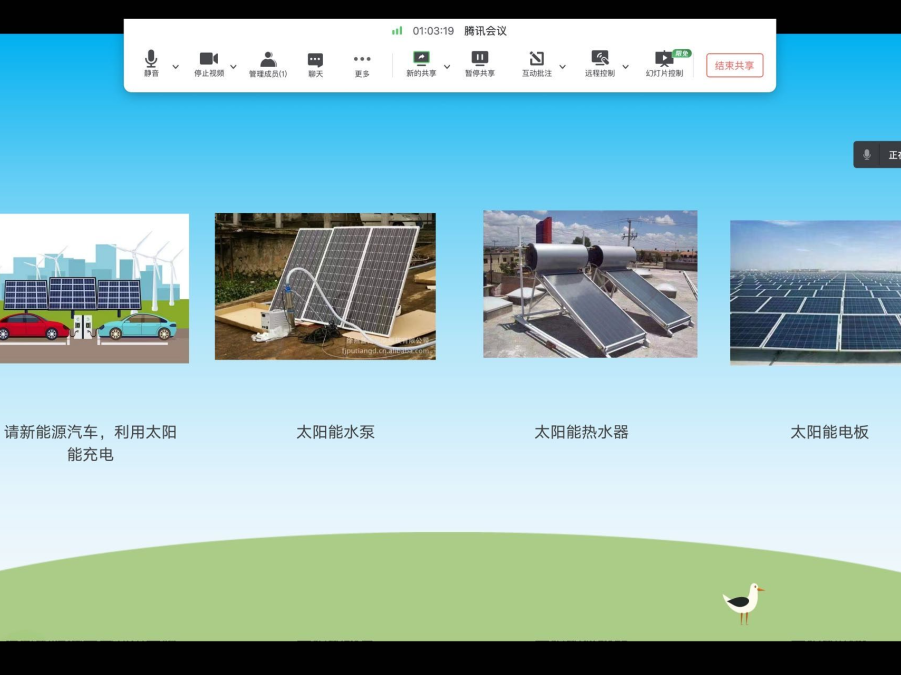Open annotation options arrow beside 互动批注

pos(563,67)
